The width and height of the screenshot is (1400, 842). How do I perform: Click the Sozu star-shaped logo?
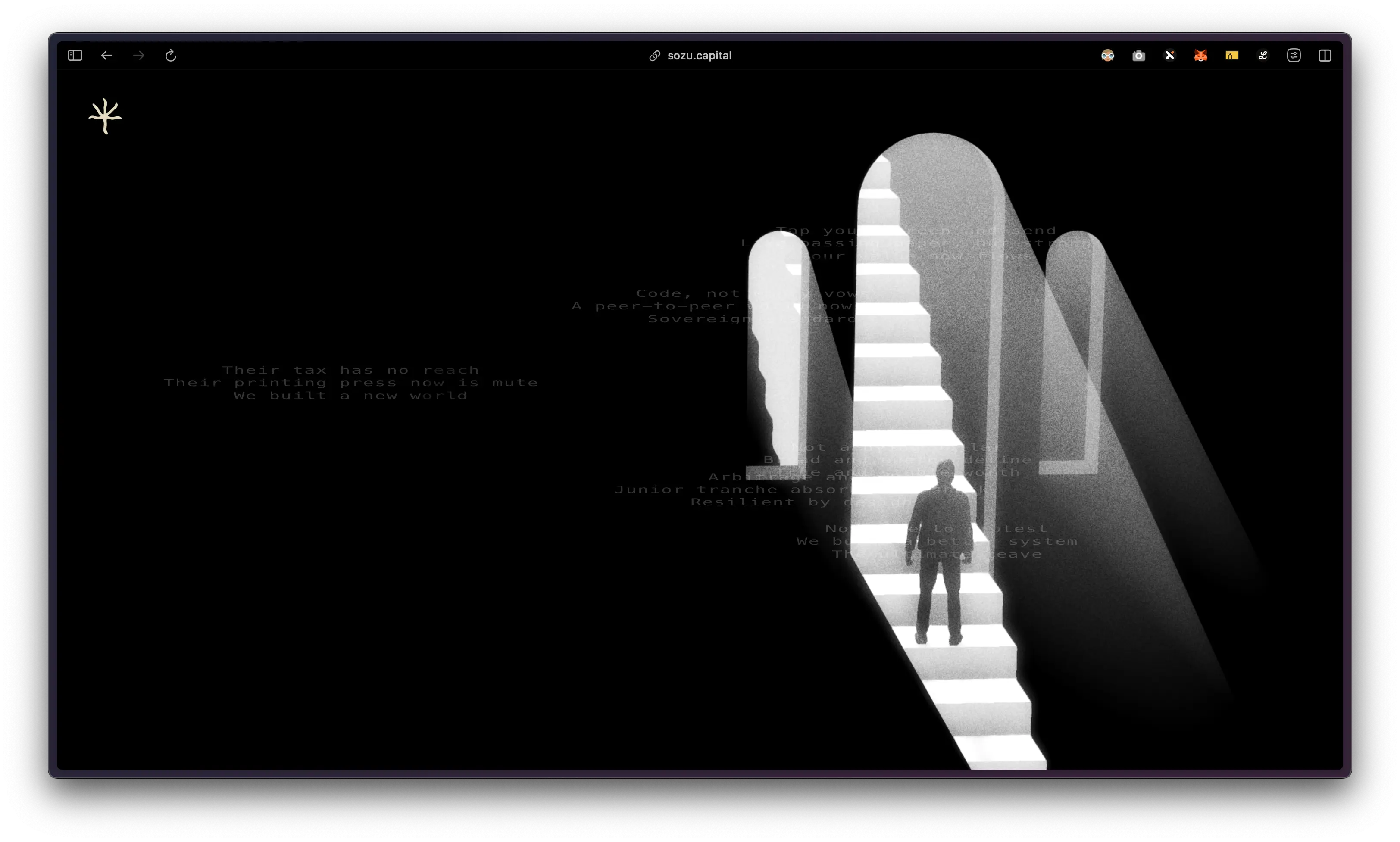click(105, 116)
